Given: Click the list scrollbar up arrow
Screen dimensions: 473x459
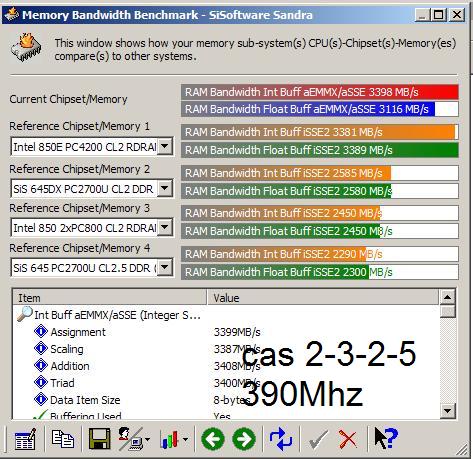Looking at the screenshot, I should [x=447, y=297].
